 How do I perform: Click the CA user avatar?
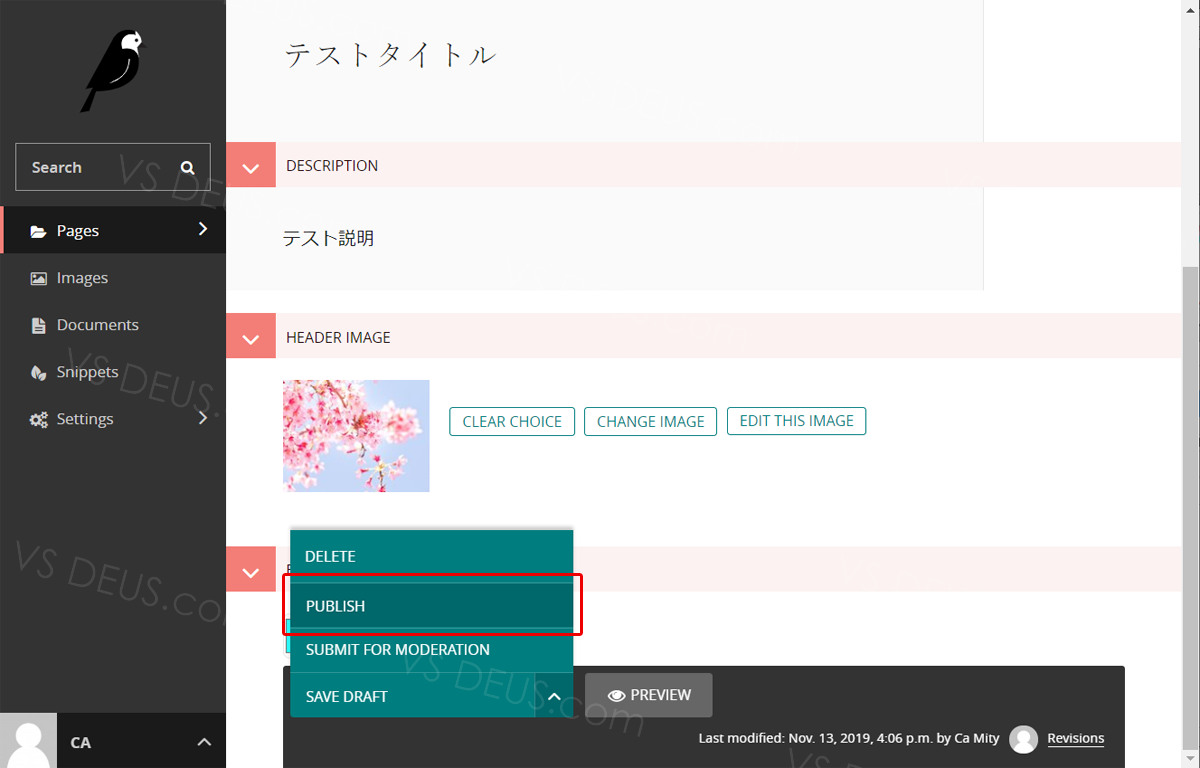point(28,741)
